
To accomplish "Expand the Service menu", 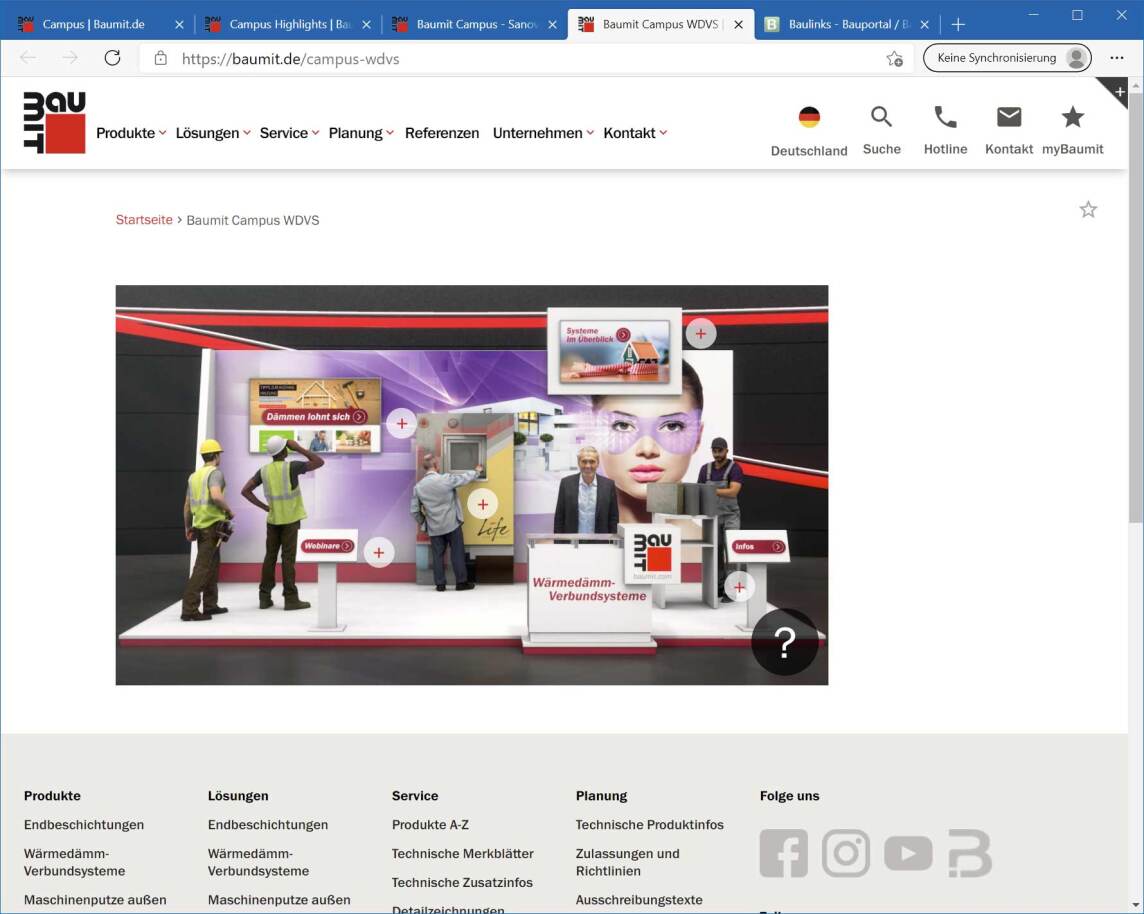I will (289, 133).
